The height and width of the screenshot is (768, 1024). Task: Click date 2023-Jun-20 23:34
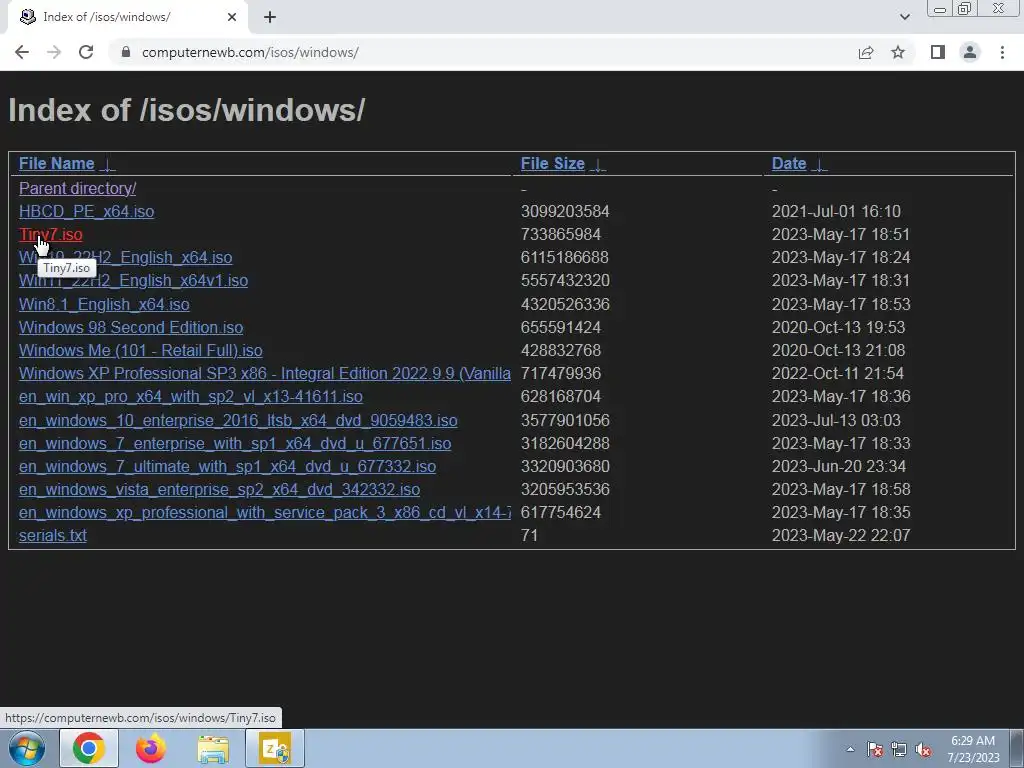coord(839,466)
